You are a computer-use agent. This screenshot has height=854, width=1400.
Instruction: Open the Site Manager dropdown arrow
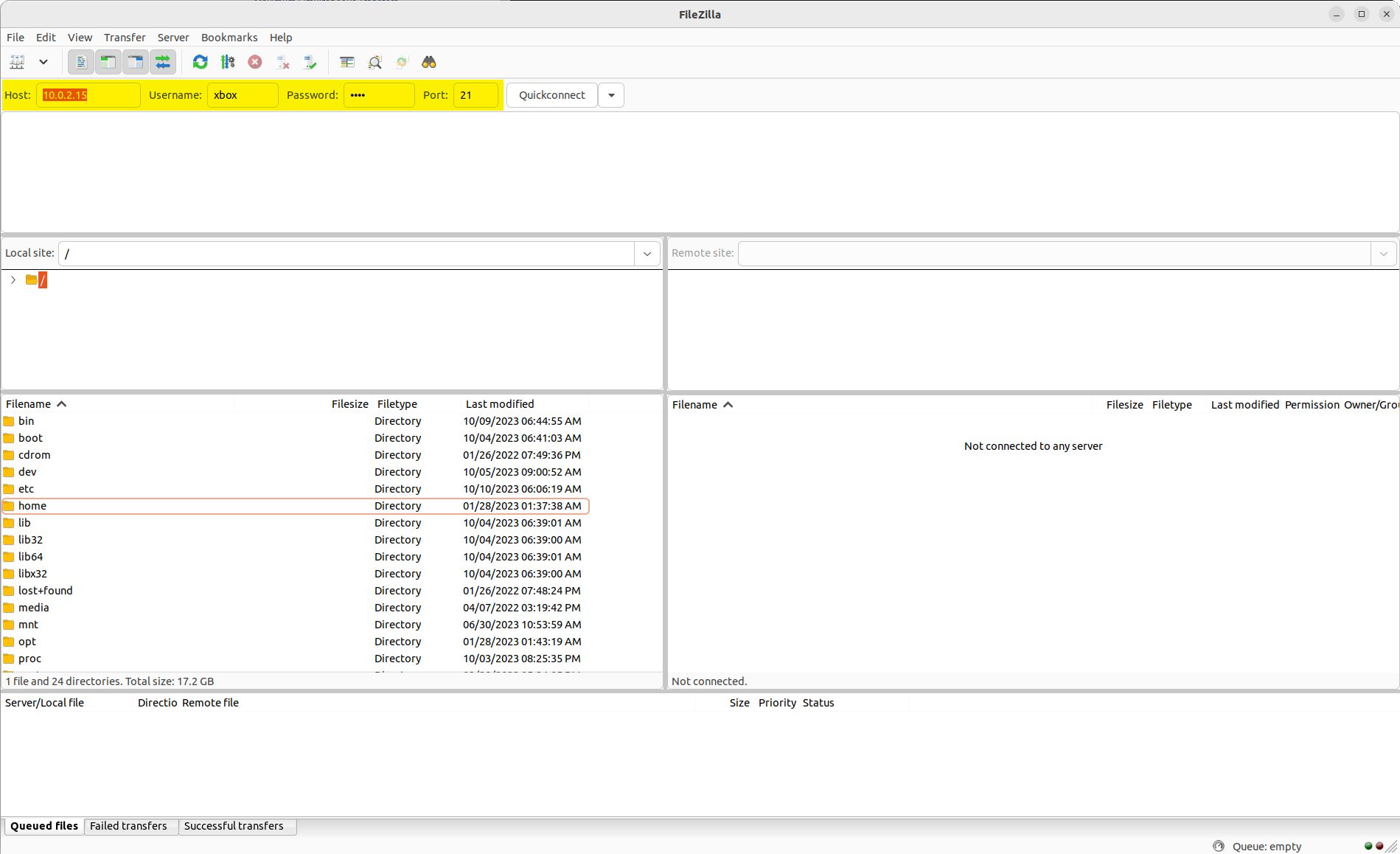[43, 62]
